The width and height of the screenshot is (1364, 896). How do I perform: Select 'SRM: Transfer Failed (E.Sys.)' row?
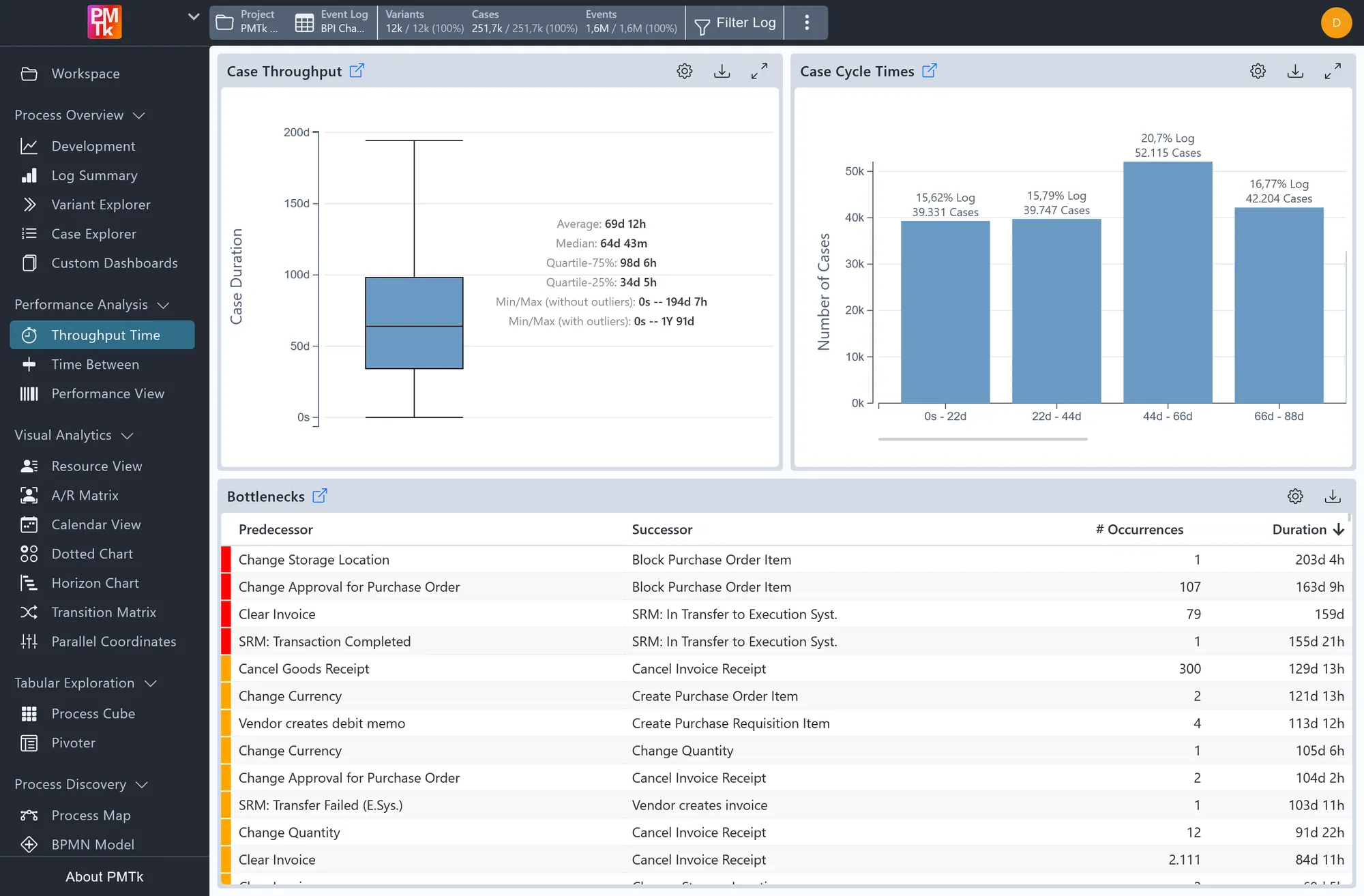pyautogui.click(x=786, y=805)
